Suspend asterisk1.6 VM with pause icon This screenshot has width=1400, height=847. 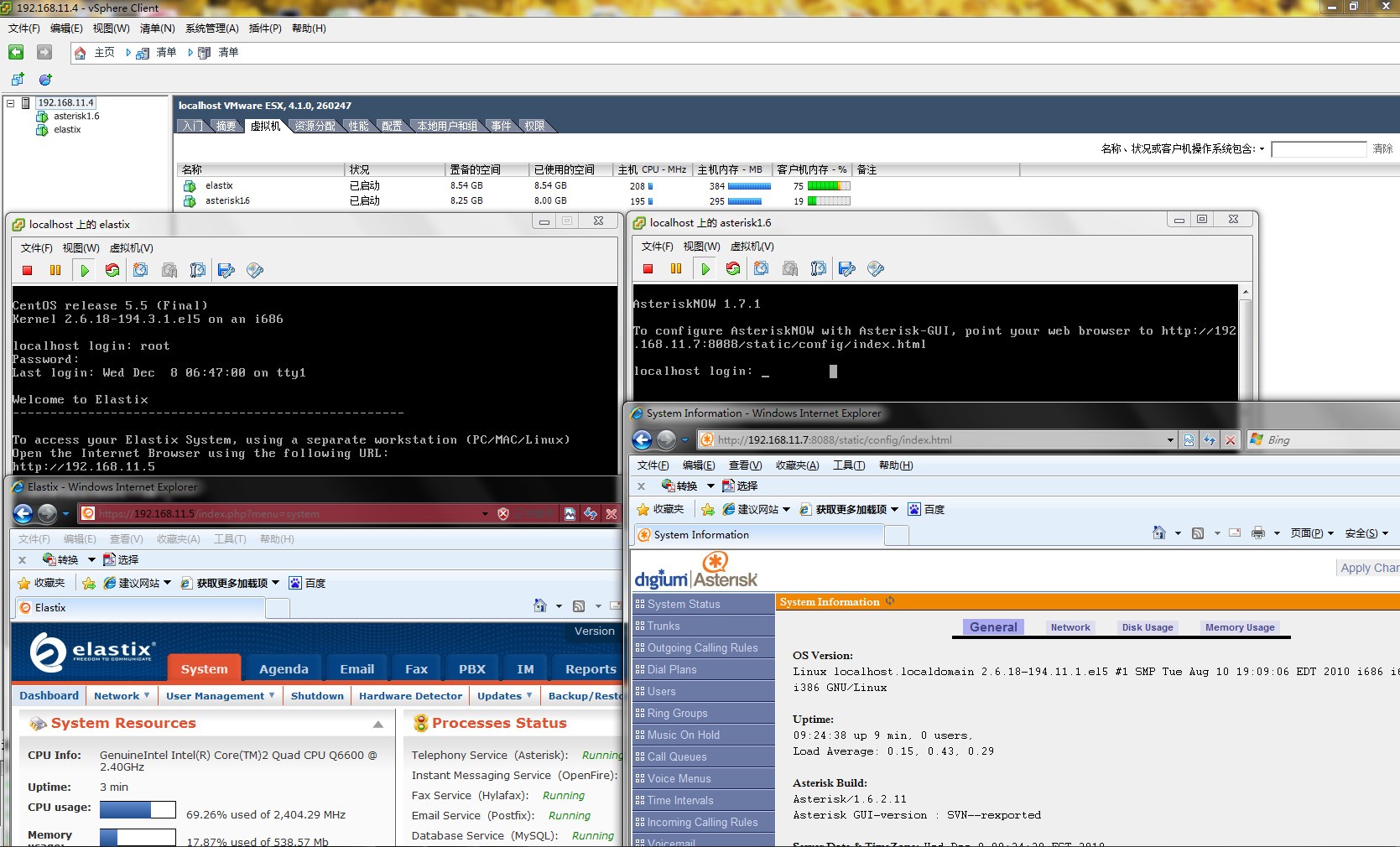(676, 268)
